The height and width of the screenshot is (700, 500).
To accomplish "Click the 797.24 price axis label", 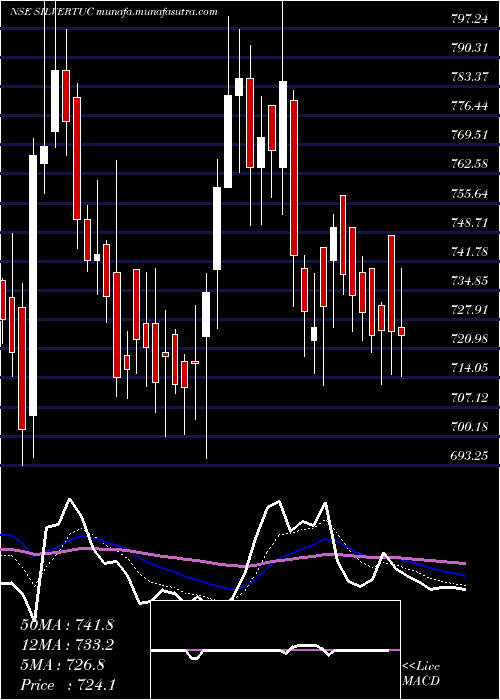I will click(x=470, y=18).
